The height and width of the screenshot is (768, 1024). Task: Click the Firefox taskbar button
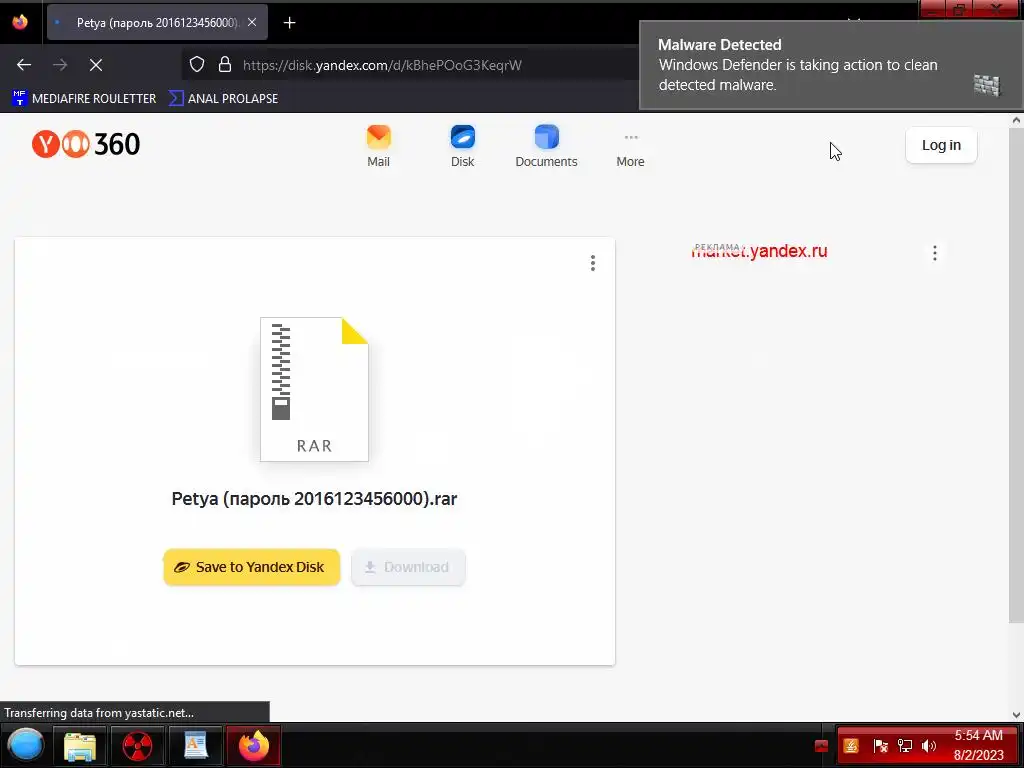(x=253, y=746)
